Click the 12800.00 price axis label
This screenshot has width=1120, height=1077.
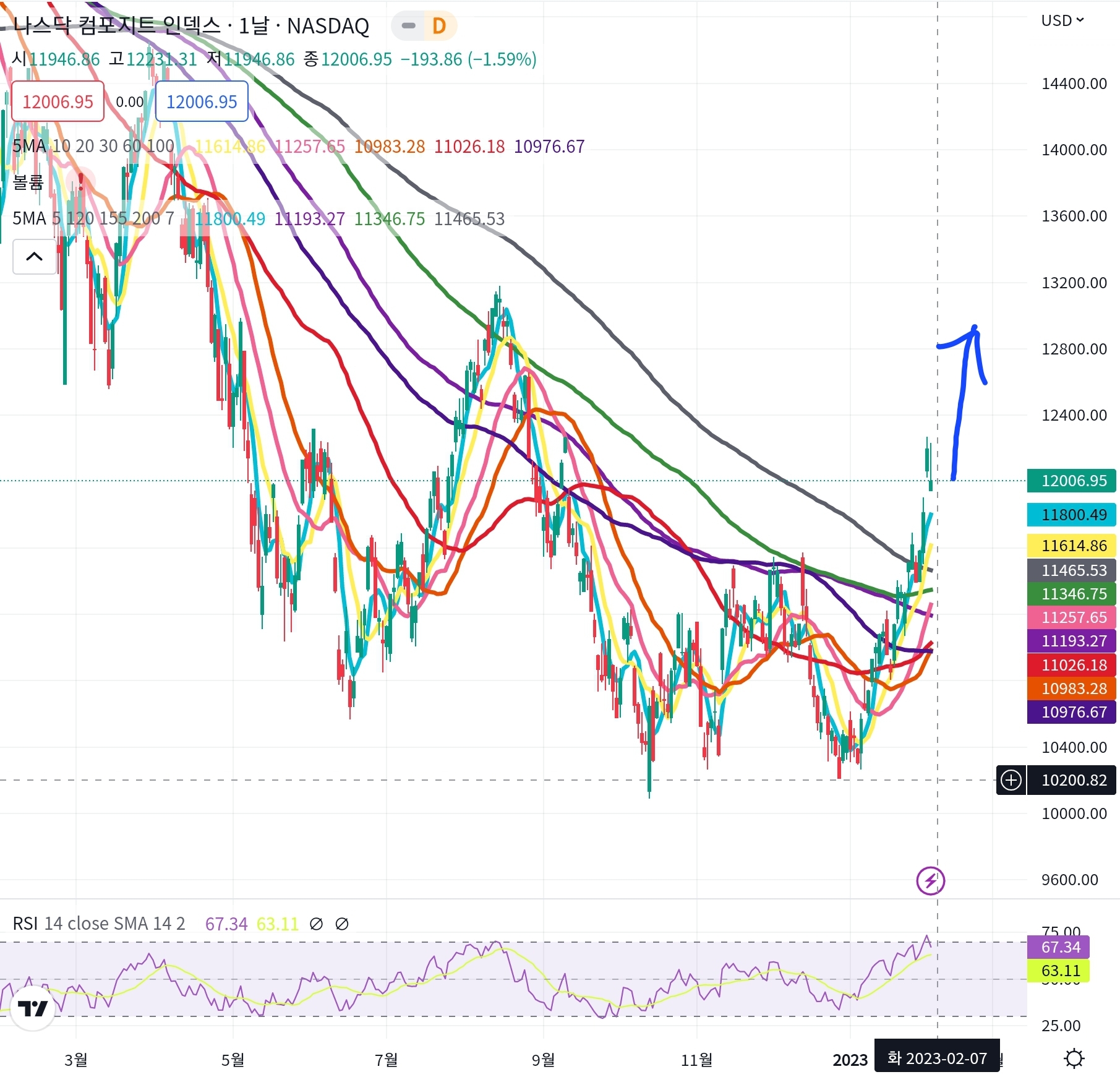1074,349
